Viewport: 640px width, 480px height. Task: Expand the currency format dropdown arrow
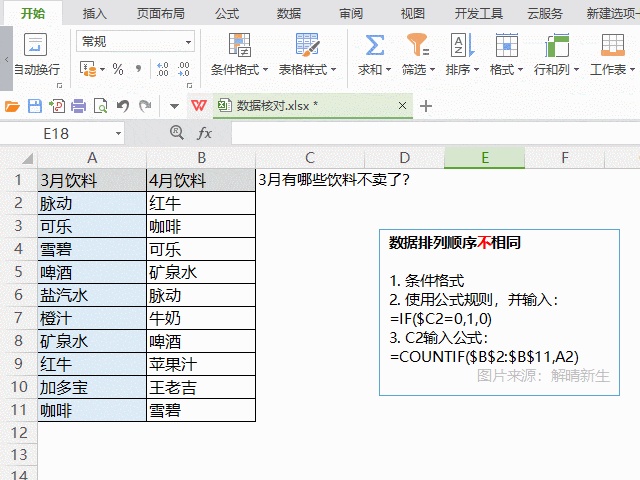pos(102,69)
